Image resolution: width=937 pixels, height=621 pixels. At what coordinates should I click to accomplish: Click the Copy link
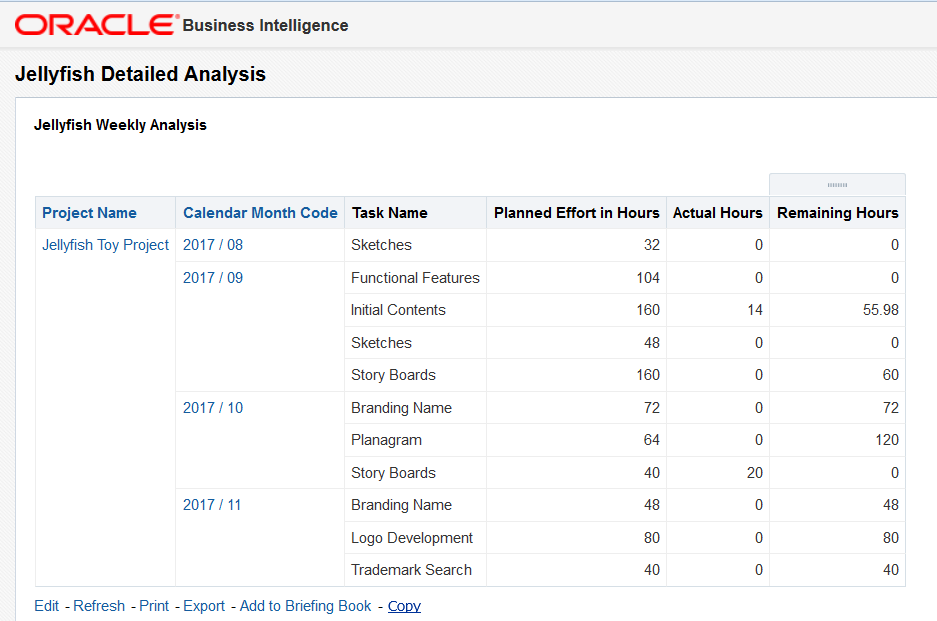tap(404, 606)
